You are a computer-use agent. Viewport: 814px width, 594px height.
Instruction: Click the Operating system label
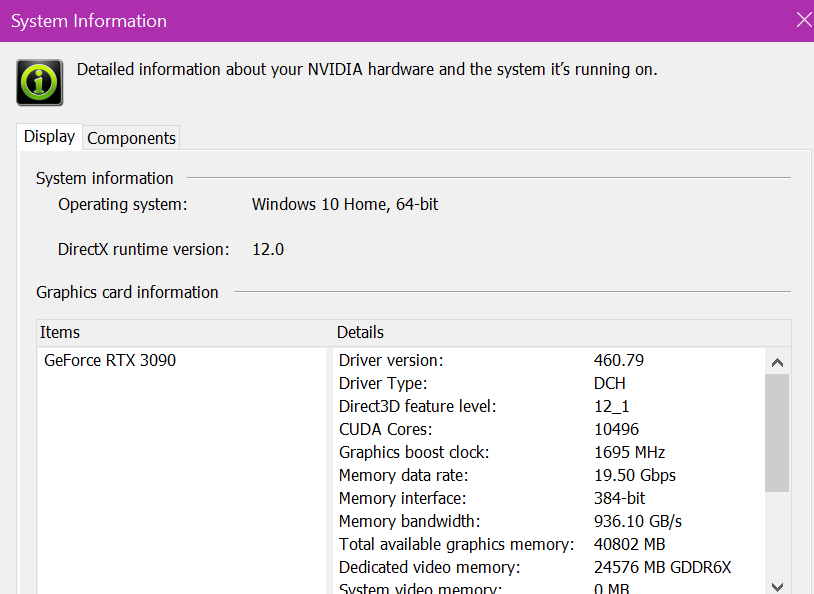point(123,205)
